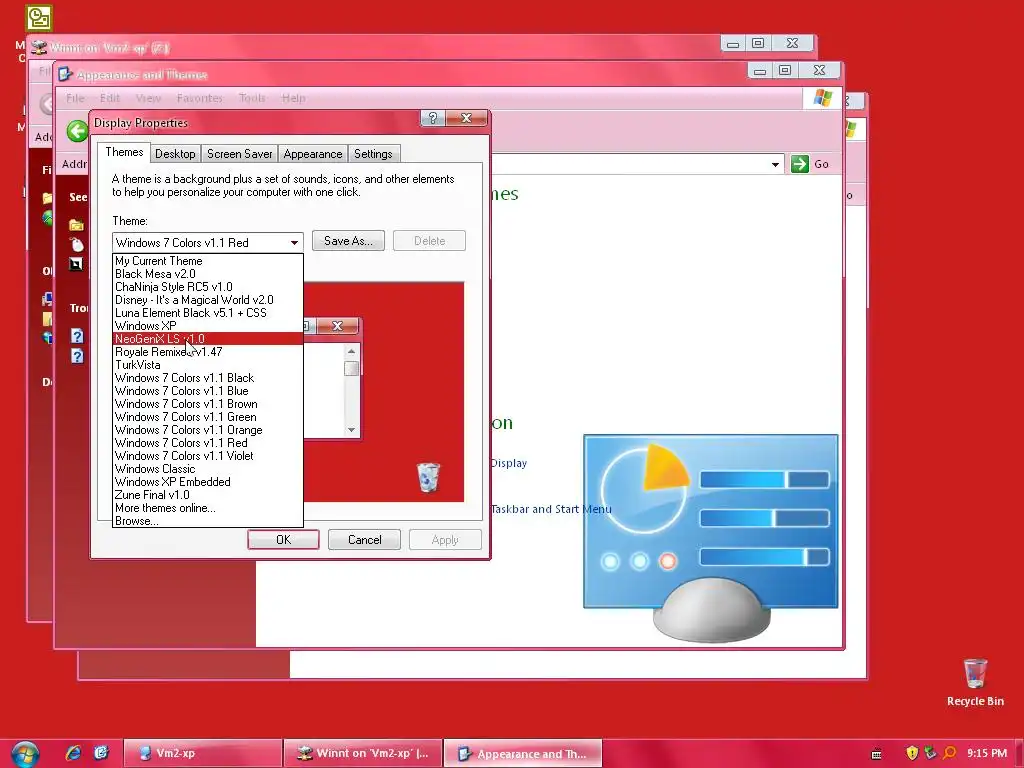Select the Windows XP Embedded theme
The height and width of the screenshot is (768, 1024).
point(208,482)
